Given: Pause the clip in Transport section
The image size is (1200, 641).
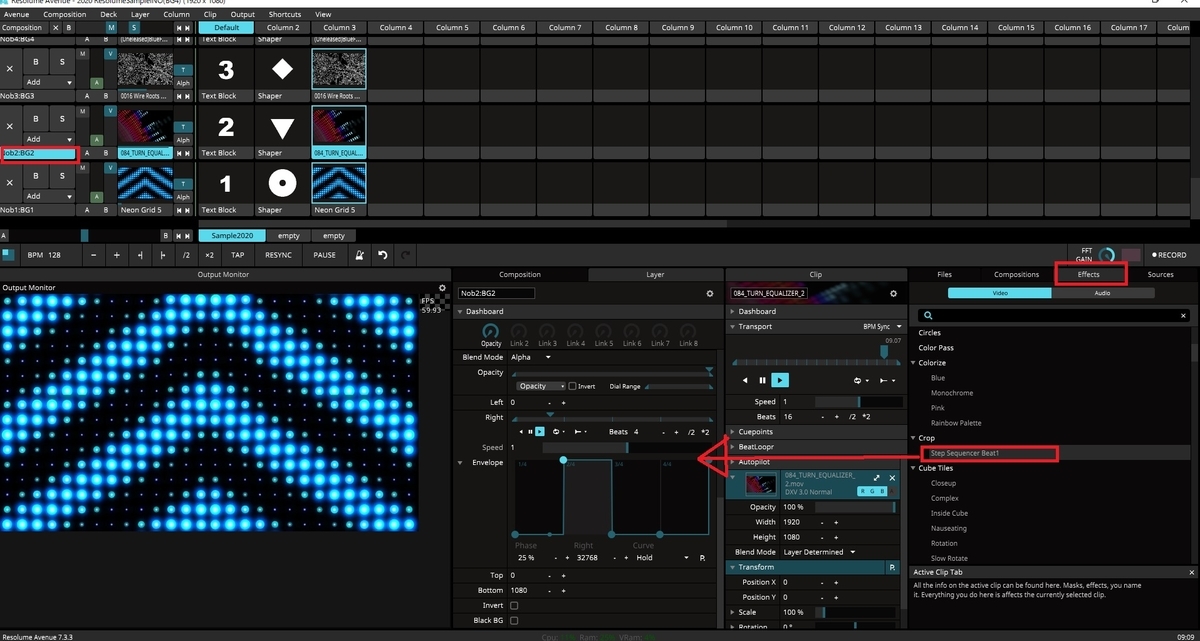Looking at the screenshot, I should tap(762, 380).
